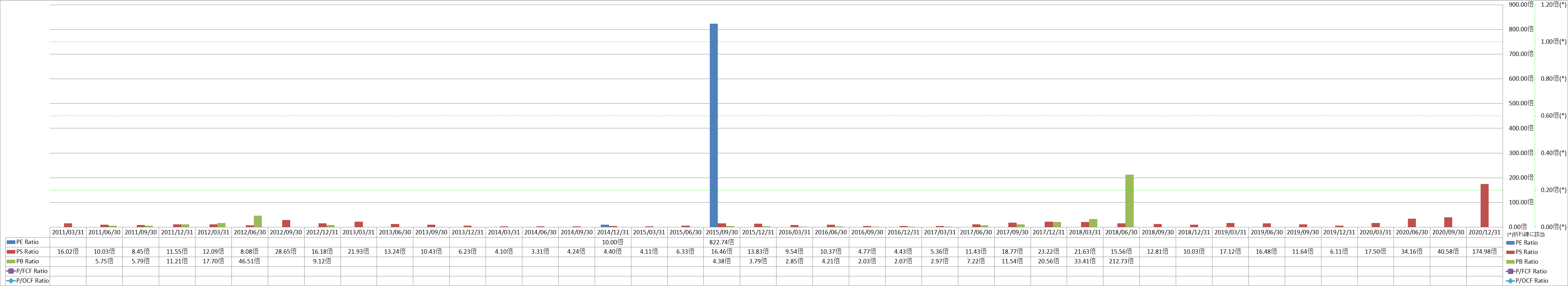This screenshot has height=286, width=1568.
Task: Click the 23.22倍 PS Ratio cell
Action: click(1049, 252)
